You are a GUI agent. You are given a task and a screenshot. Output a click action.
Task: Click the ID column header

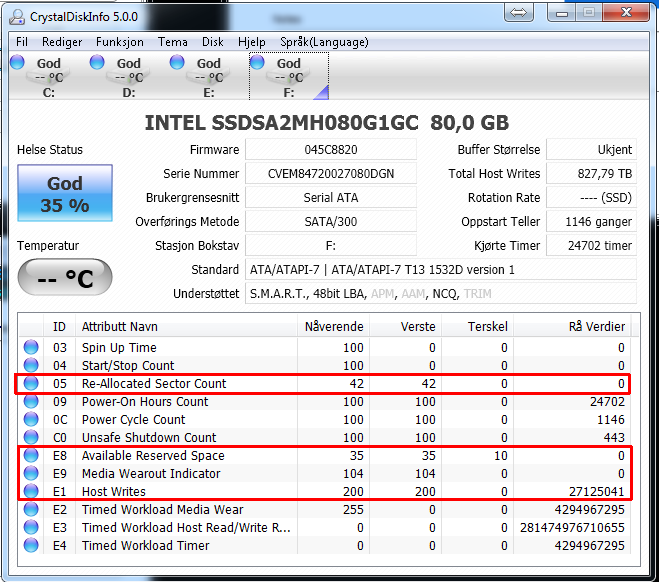pos(59,327)
